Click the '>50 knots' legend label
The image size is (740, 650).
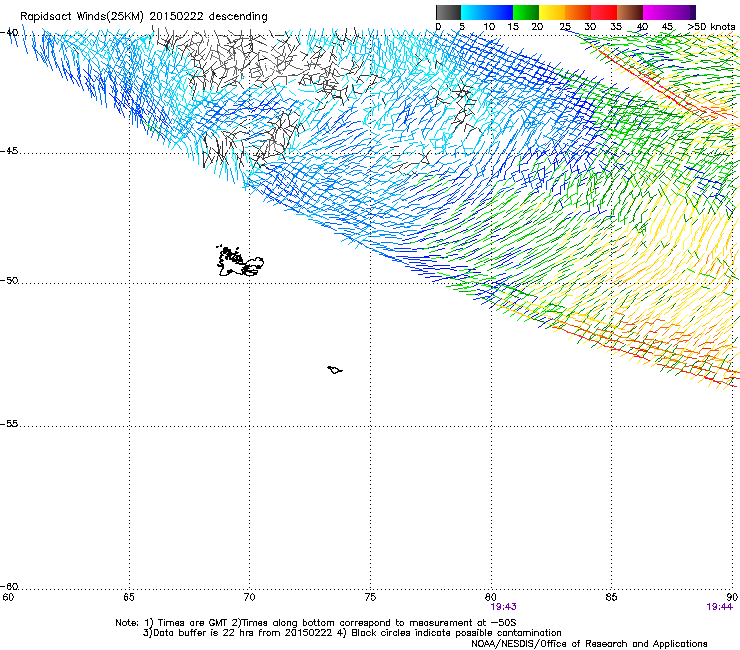tap(711, 27)
